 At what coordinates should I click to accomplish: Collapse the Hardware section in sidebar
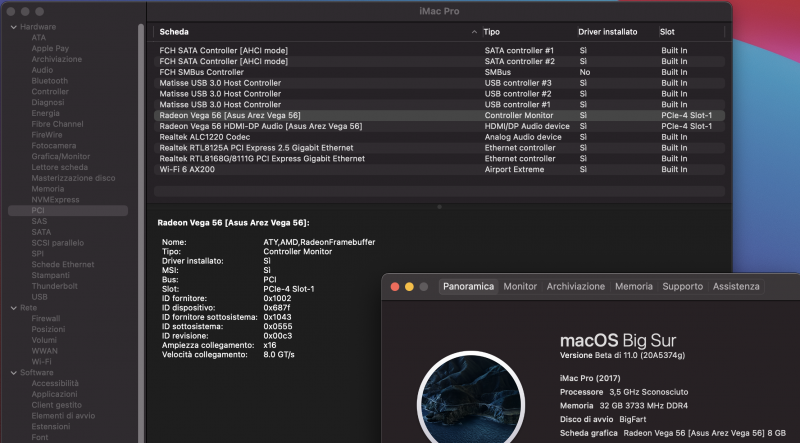click(x=14, y=27)
